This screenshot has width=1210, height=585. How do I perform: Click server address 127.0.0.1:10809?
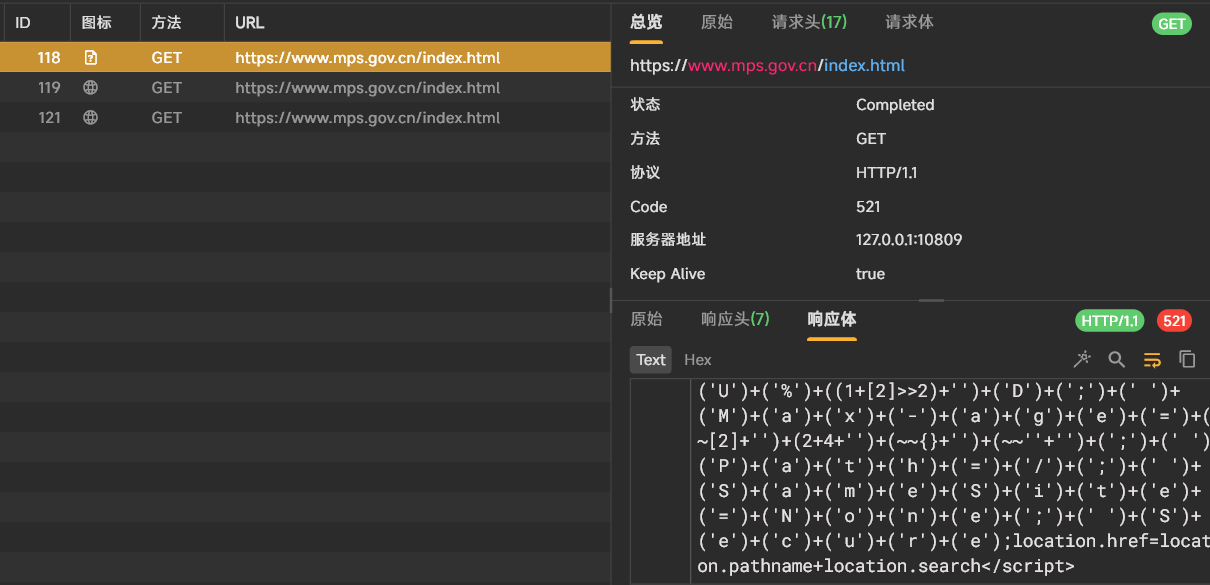tap(909, 240)
